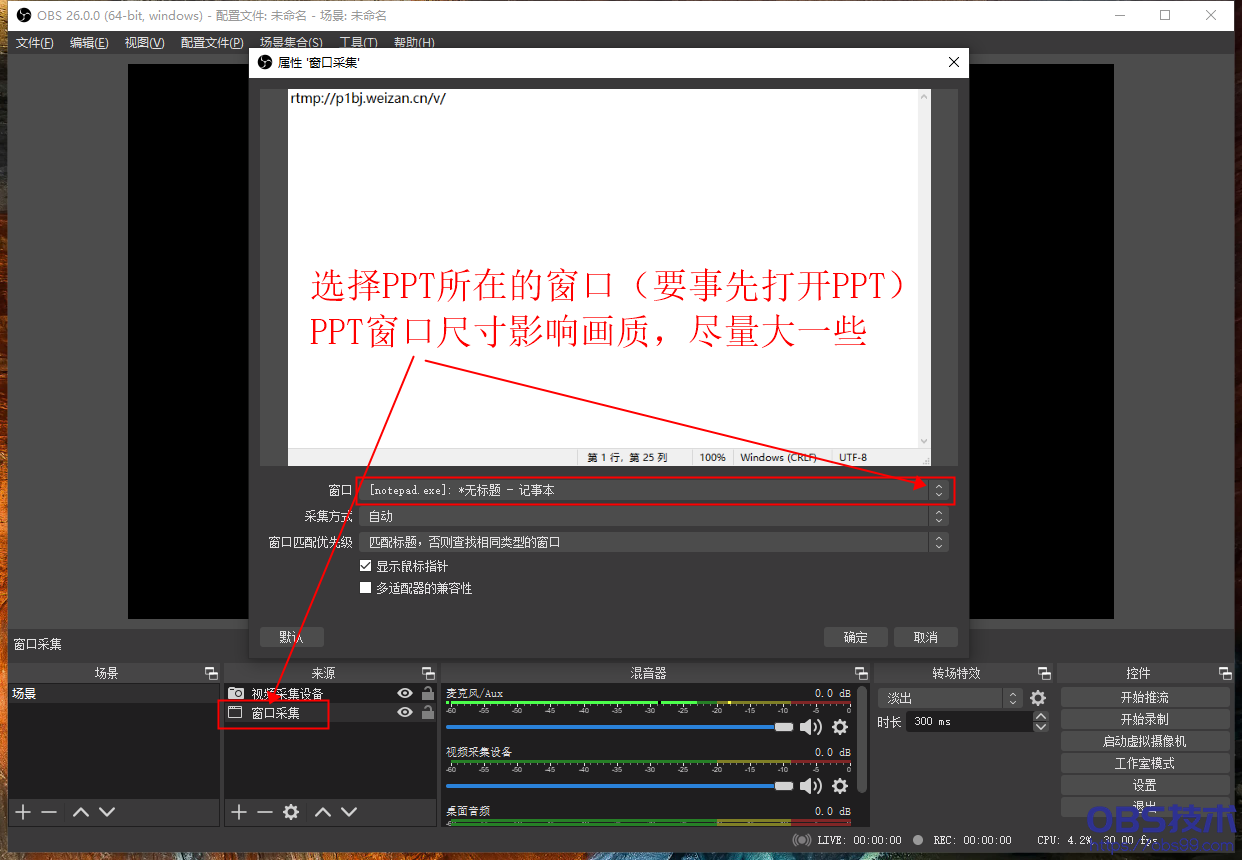The height and width of the screenshot is (860, 1242).
Task: Pop out the 场景 dock panel
Action: [x=210, y=673]
